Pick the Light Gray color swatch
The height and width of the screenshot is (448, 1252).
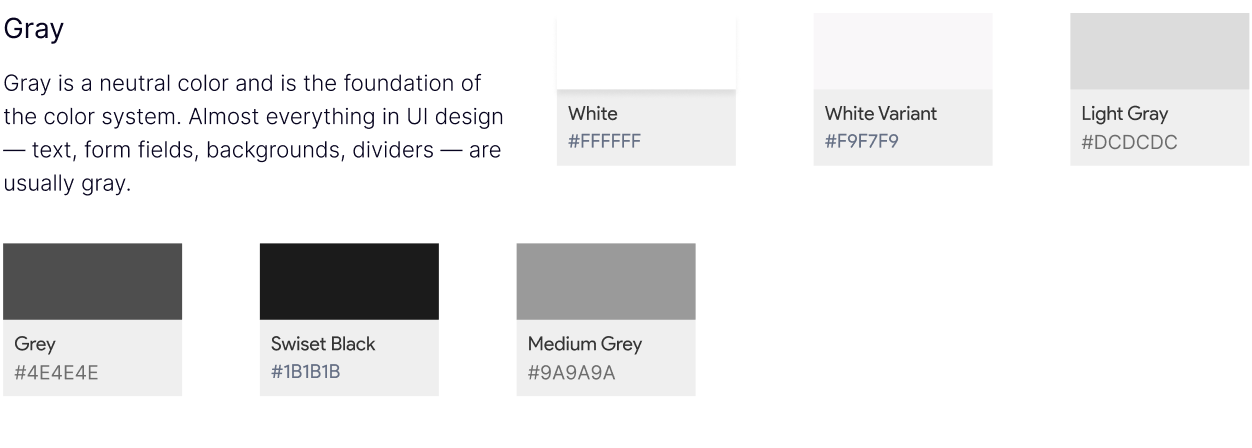1159,51
